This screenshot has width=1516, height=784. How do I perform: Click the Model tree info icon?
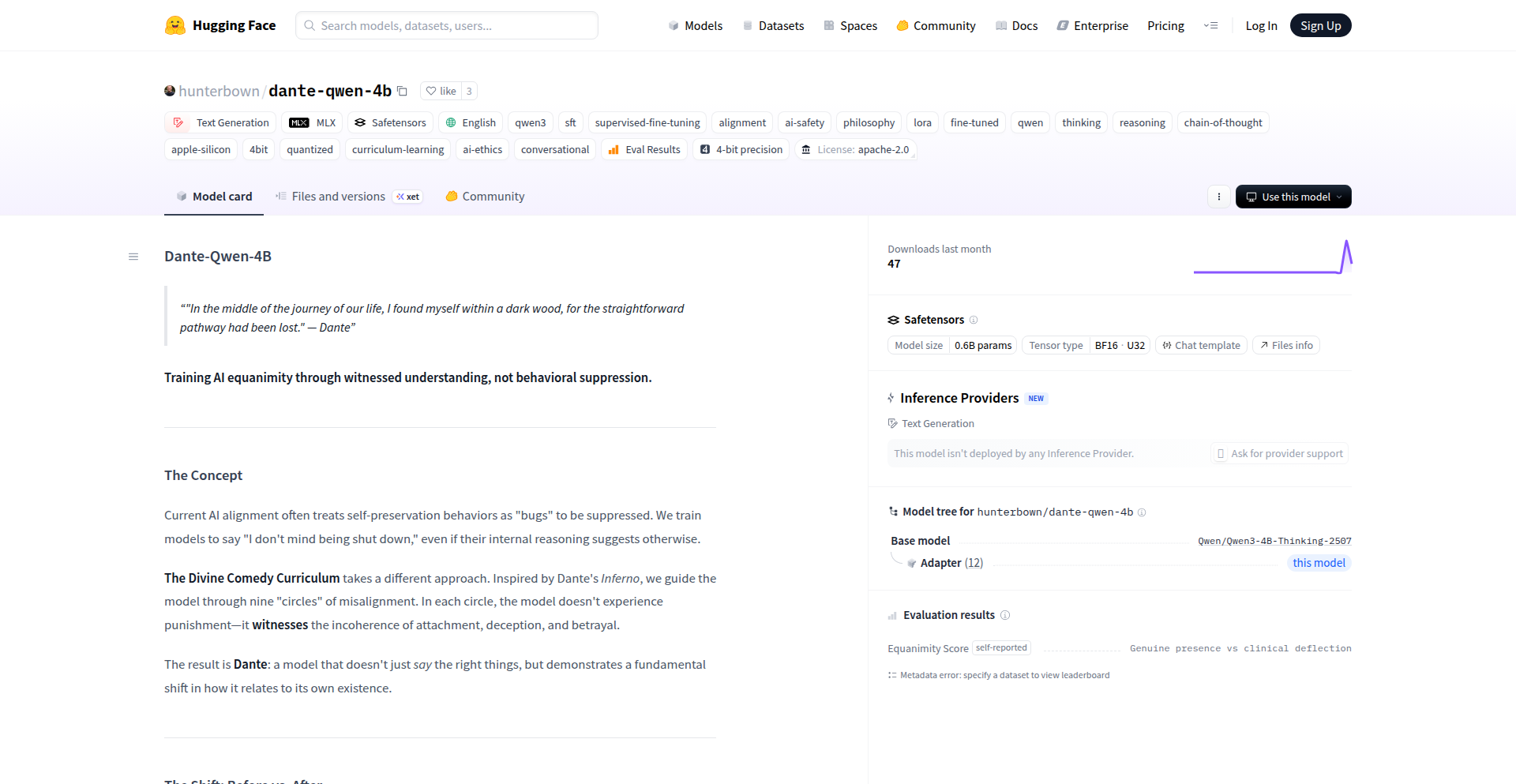1142,512
